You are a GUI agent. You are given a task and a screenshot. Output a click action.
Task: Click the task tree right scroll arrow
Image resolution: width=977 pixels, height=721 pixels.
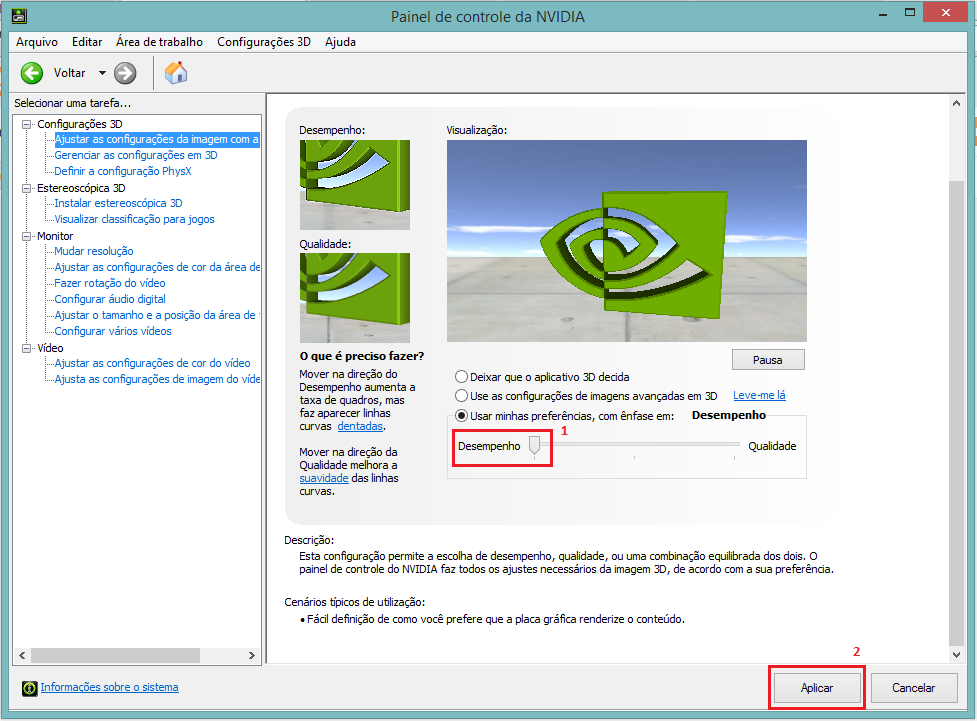252,656
